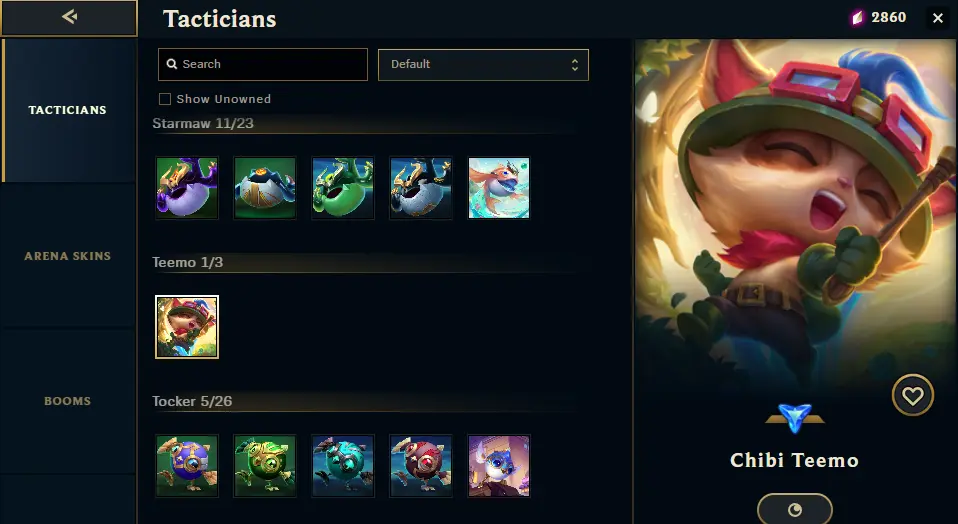Select the purple Starmaw tactician
This screenshot has width=958, height=524.
coord(187,188)
